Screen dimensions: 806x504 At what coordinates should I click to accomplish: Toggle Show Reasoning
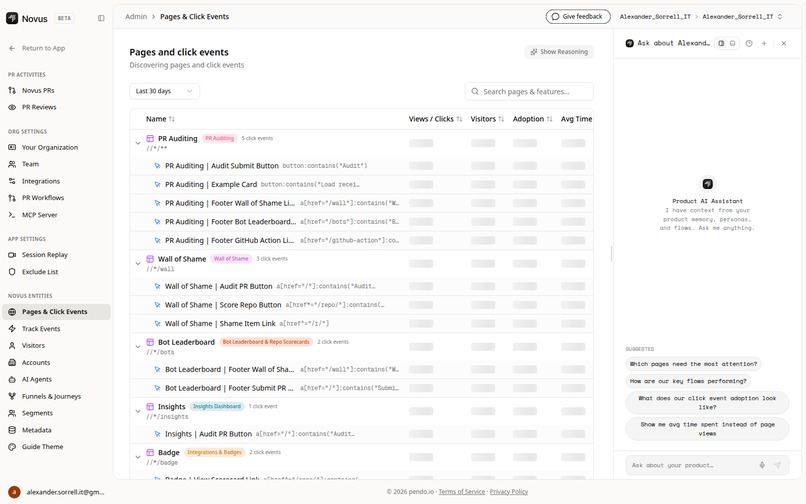coord(559,52)
